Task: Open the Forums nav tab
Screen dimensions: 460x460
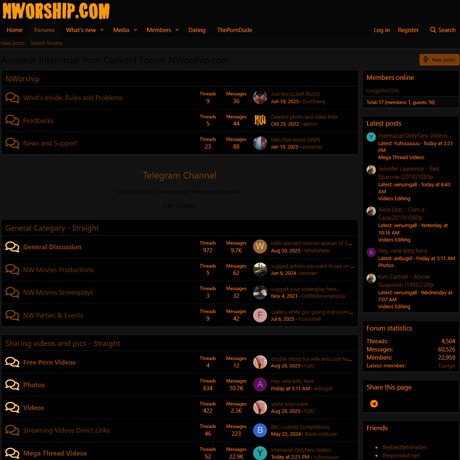Action: point(44,30)
